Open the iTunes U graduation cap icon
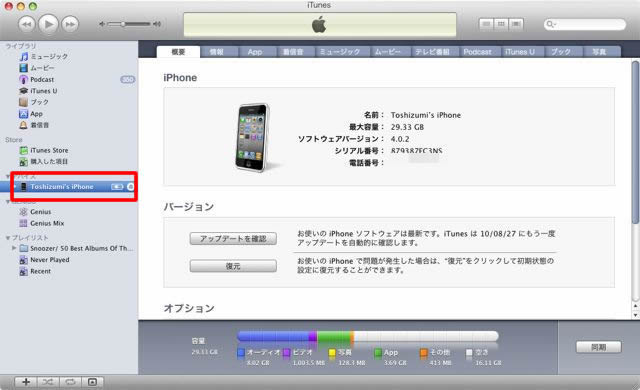The height and width of the screenshot is (390, 640). point(24,91)
